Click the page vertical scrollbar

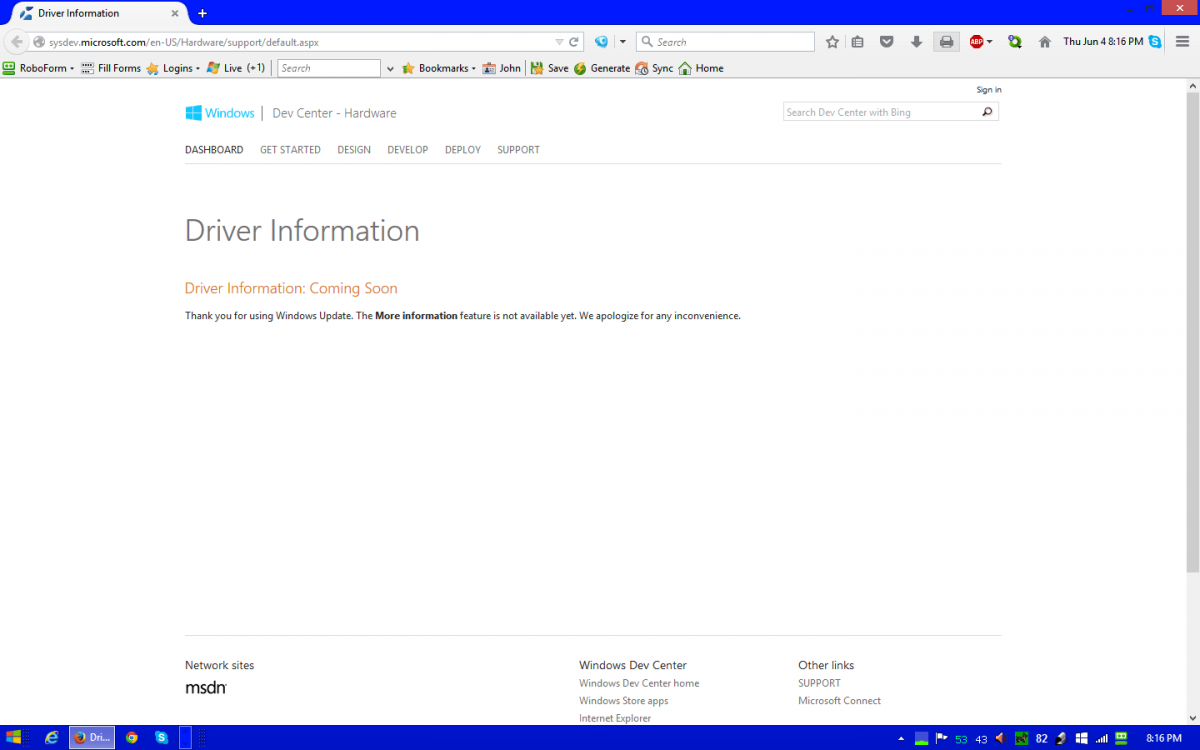click(x=1192, y=330)
